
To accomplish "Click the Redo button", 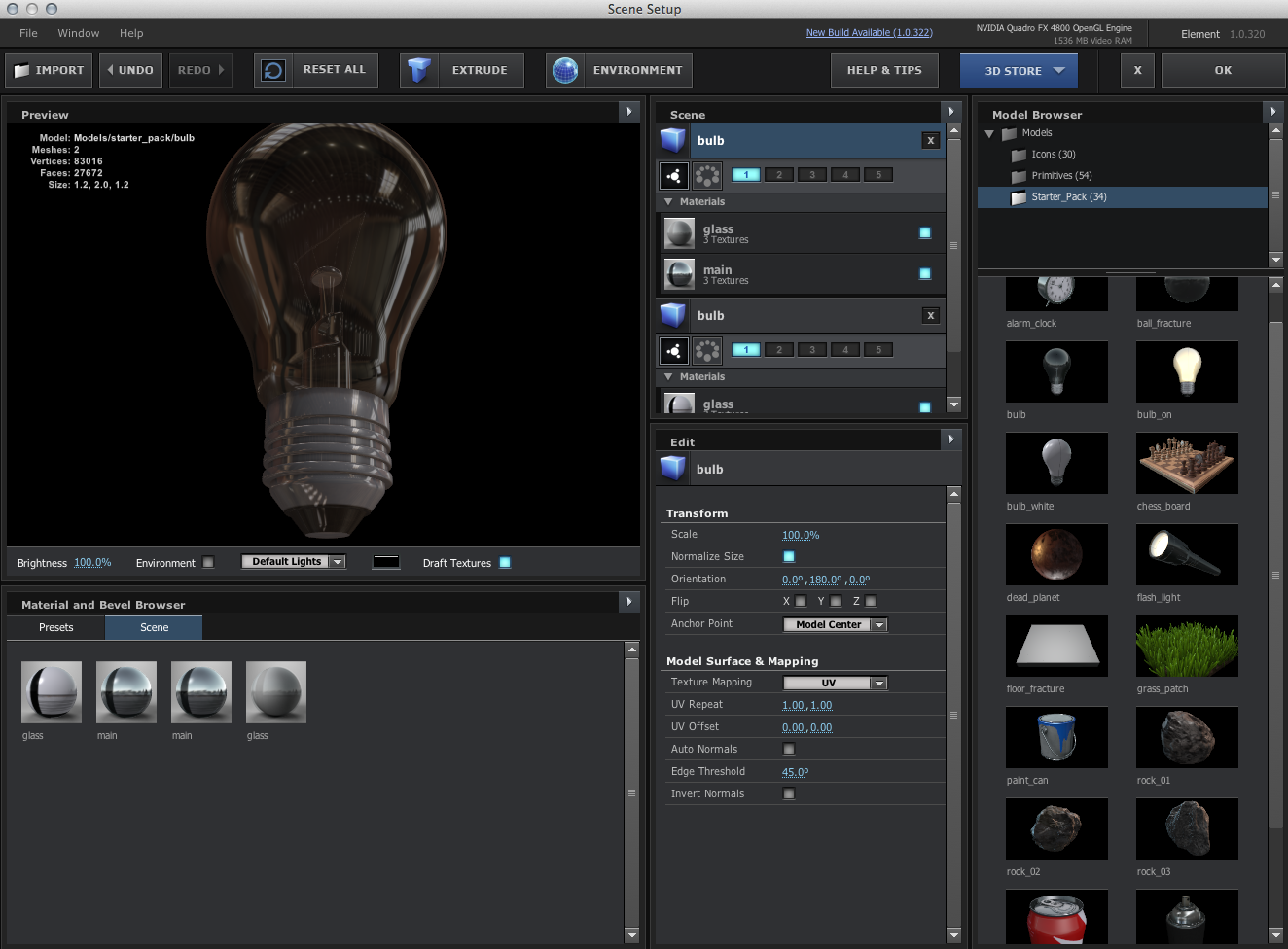I will [200, 70].
